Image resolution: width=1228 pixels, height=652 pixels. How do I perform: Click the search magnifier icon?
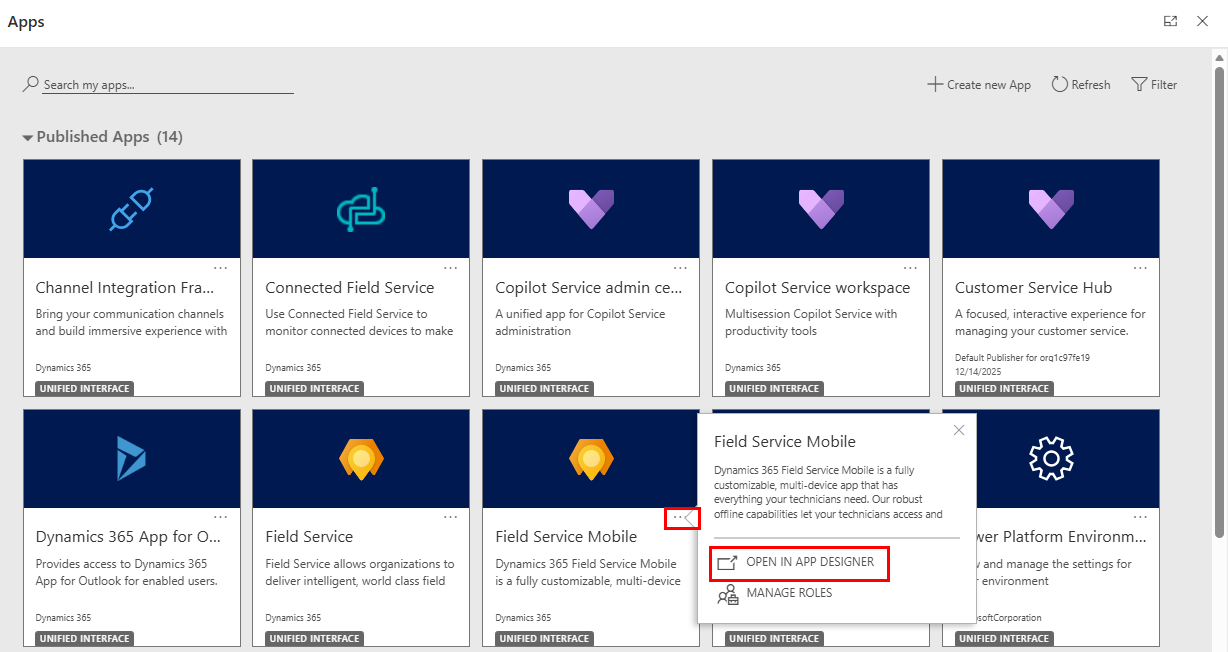[31, 85]
